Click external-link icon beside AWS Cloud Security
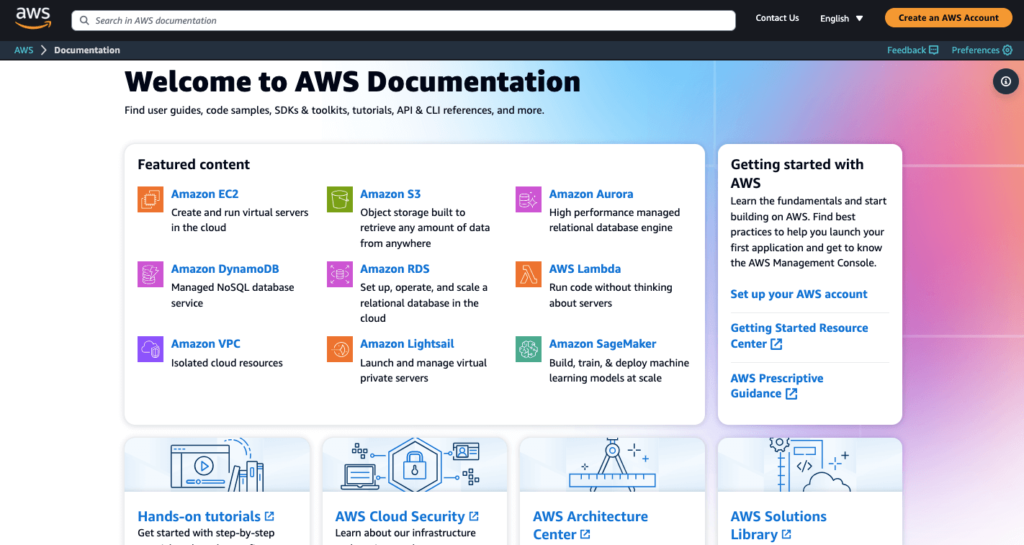This screenshot has height=545, width=1024. tap(473, 516)
